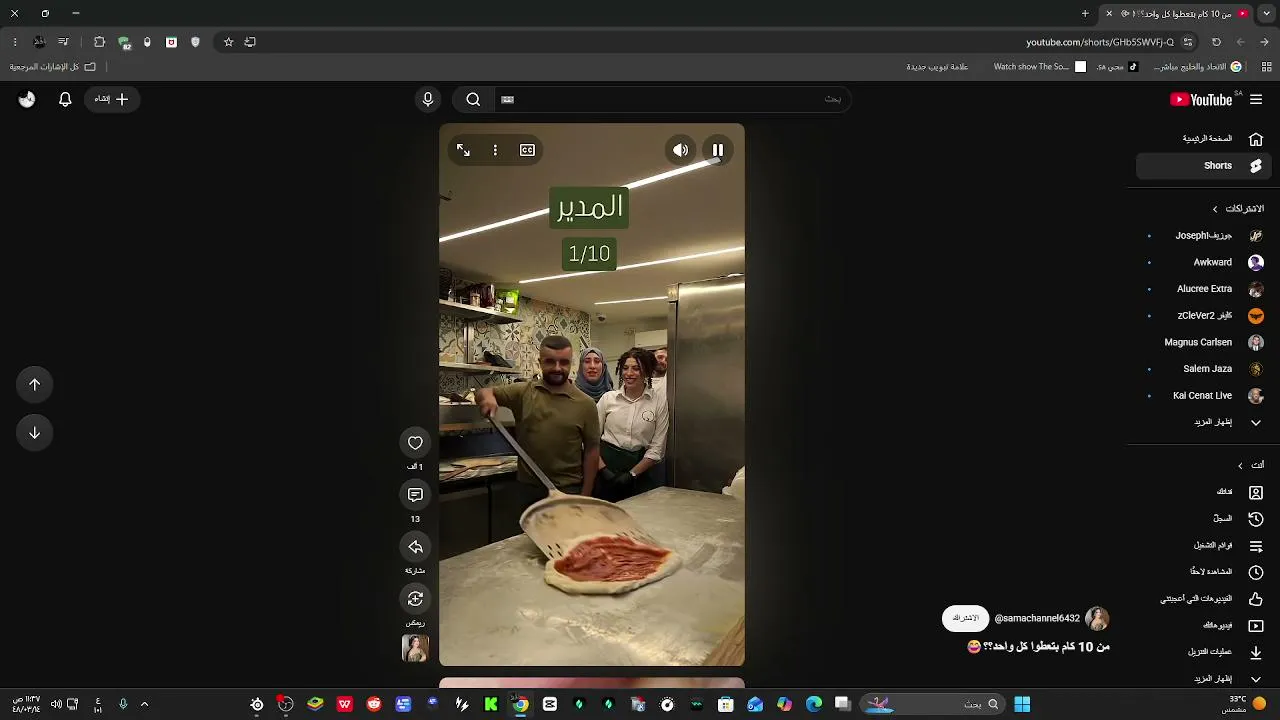Open the All Bookmarks folder
Screen dimensions: 1280x720
tap(51, 67)
